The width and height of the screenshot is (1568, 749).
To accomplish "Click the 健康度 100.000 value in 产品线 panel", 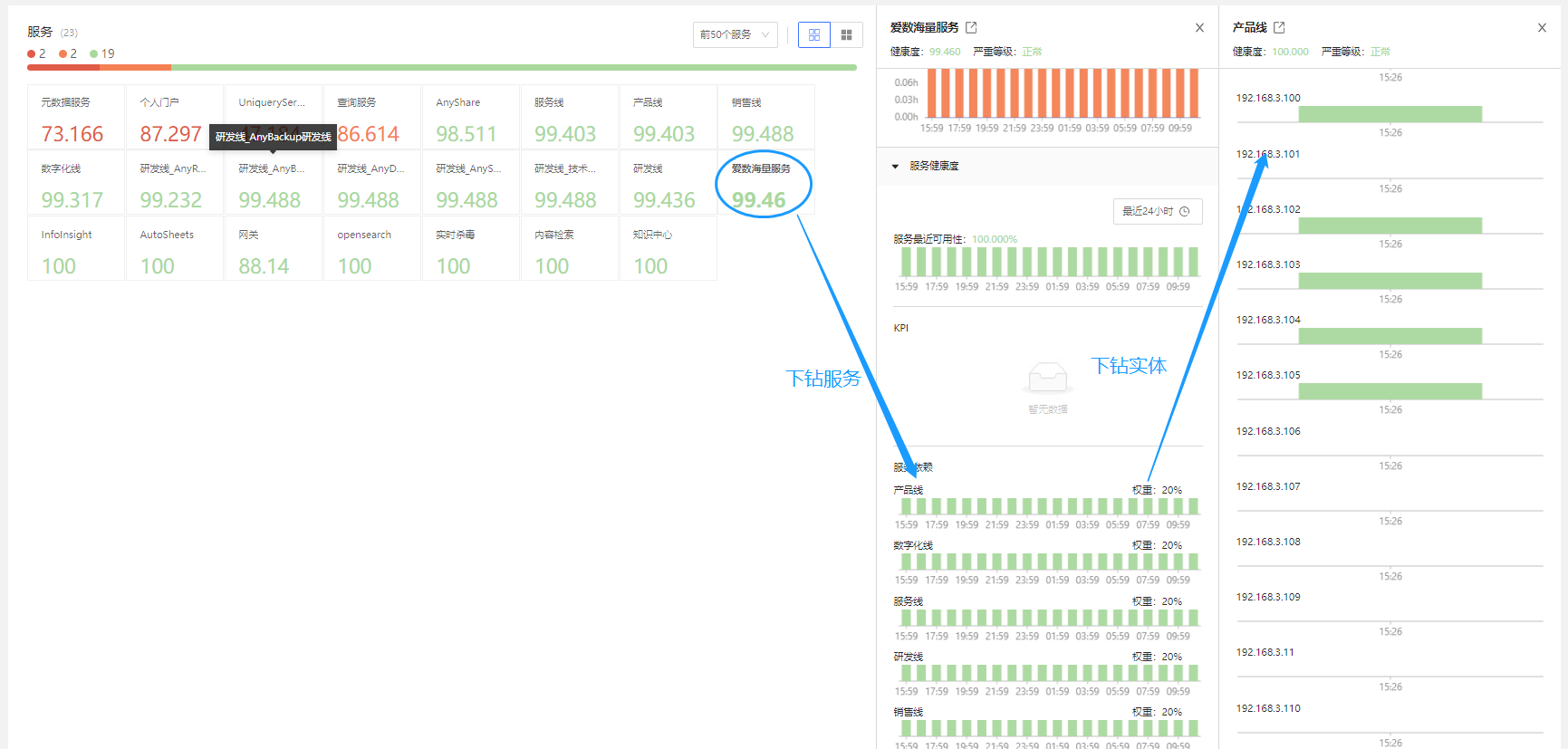I will [x=1290, y=52].
